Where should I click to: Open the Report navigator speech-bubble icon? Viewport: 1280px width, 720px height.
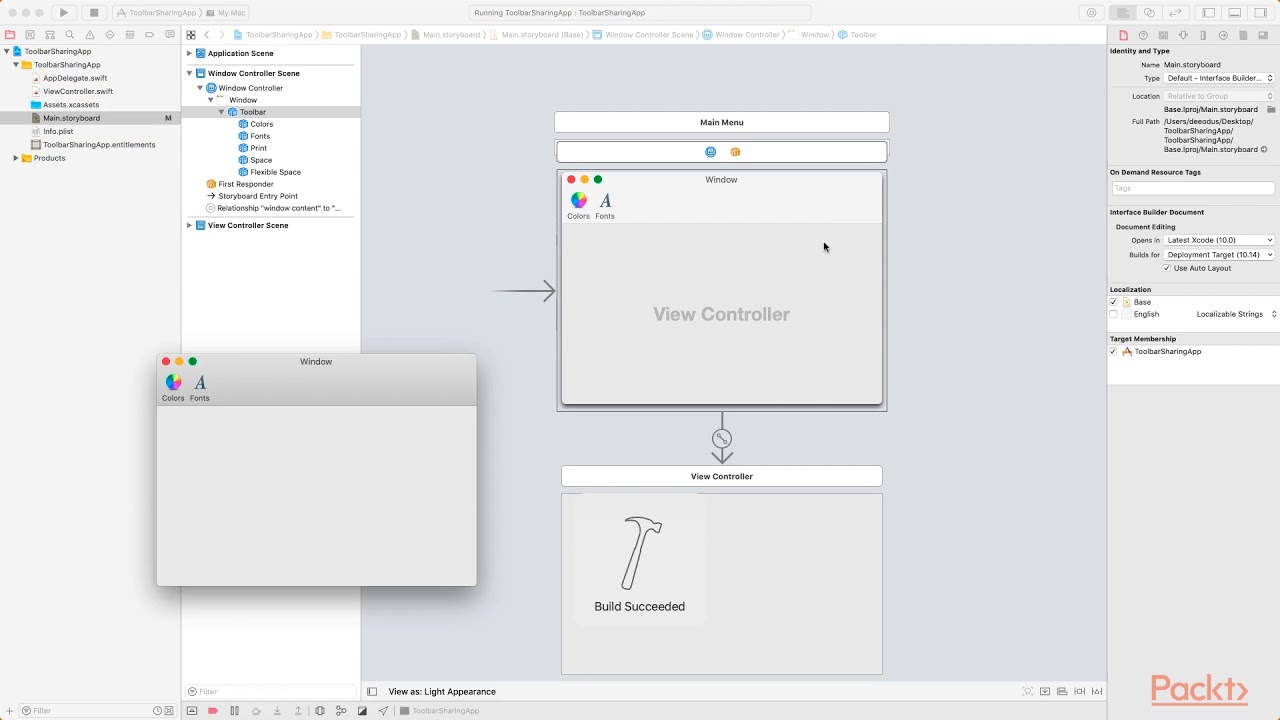pyautogui.click(x=170, y=35)
